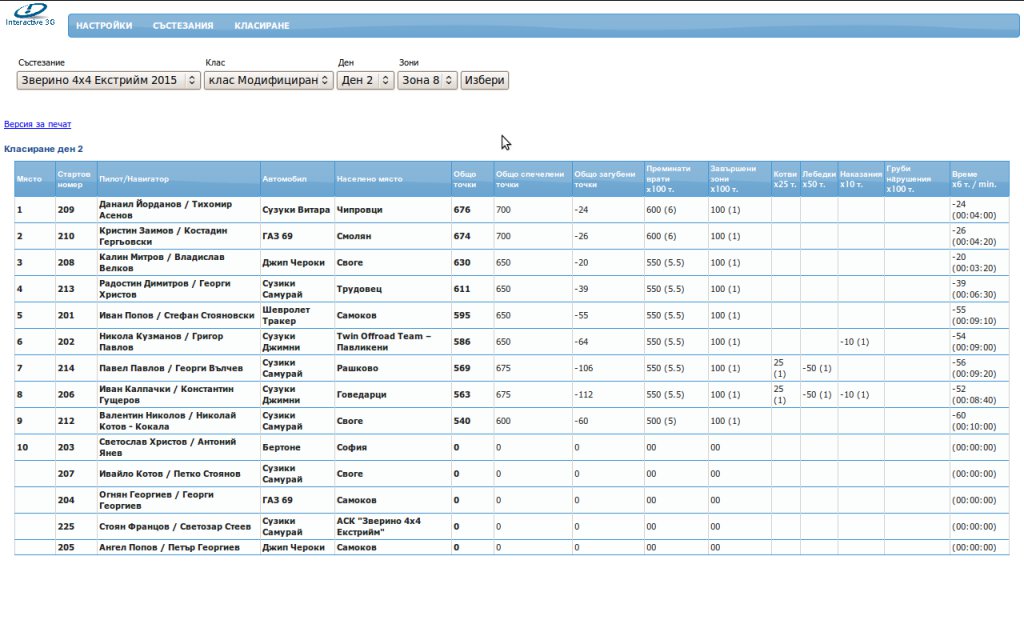Click start number 208 cell
Screen dimensions: 1024x640
pos(66,262)
